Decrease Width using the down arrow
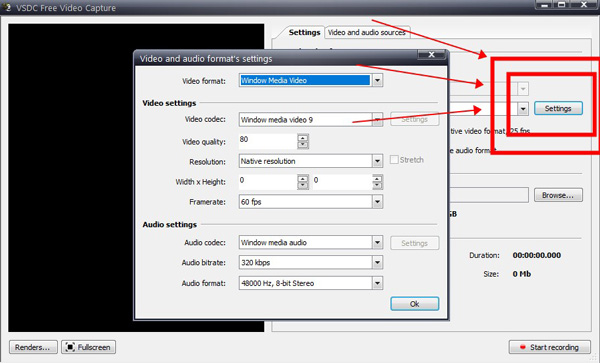 point(303,186)
